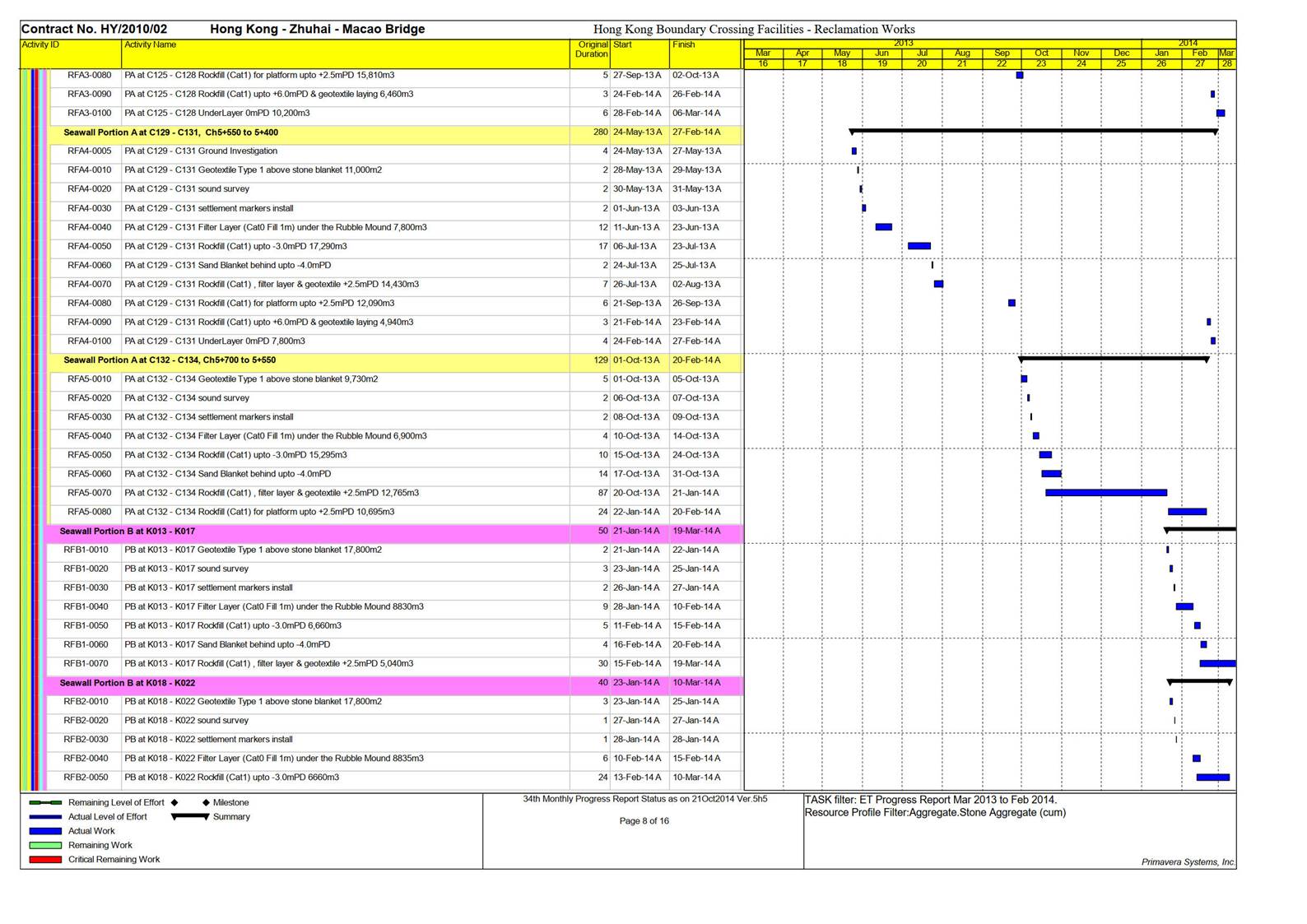Click the red Critical Remaining Work swatch
1307x924 pixels.
tap(45, 859)
